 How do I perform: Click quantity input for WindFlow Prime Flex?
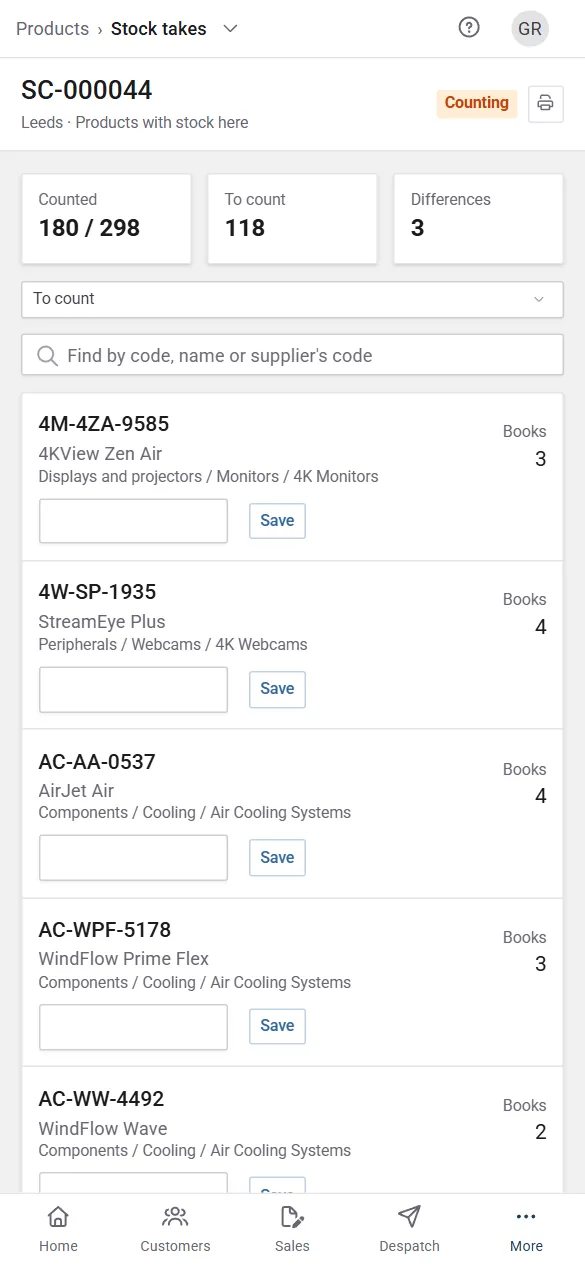[x=133, y=1026]
